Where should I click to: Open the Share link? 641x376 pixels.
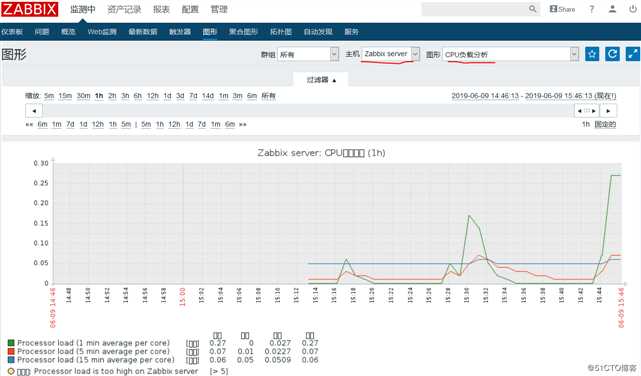tap(563, 9)
